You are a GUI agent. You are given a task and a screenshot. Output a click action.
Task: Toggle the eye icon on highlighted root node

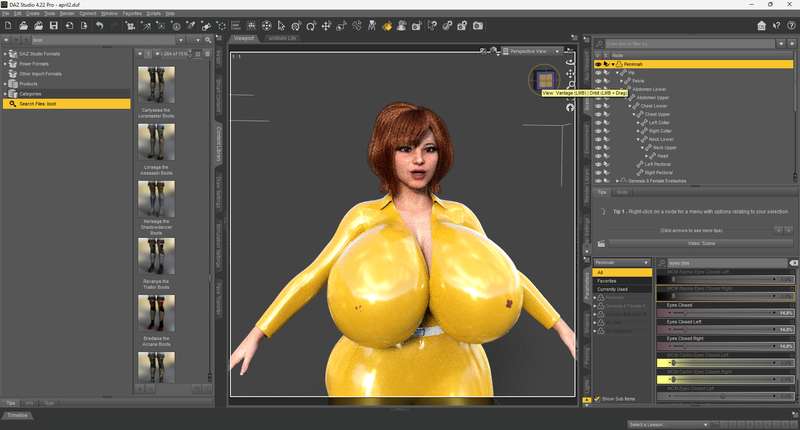tap(598, 64)
